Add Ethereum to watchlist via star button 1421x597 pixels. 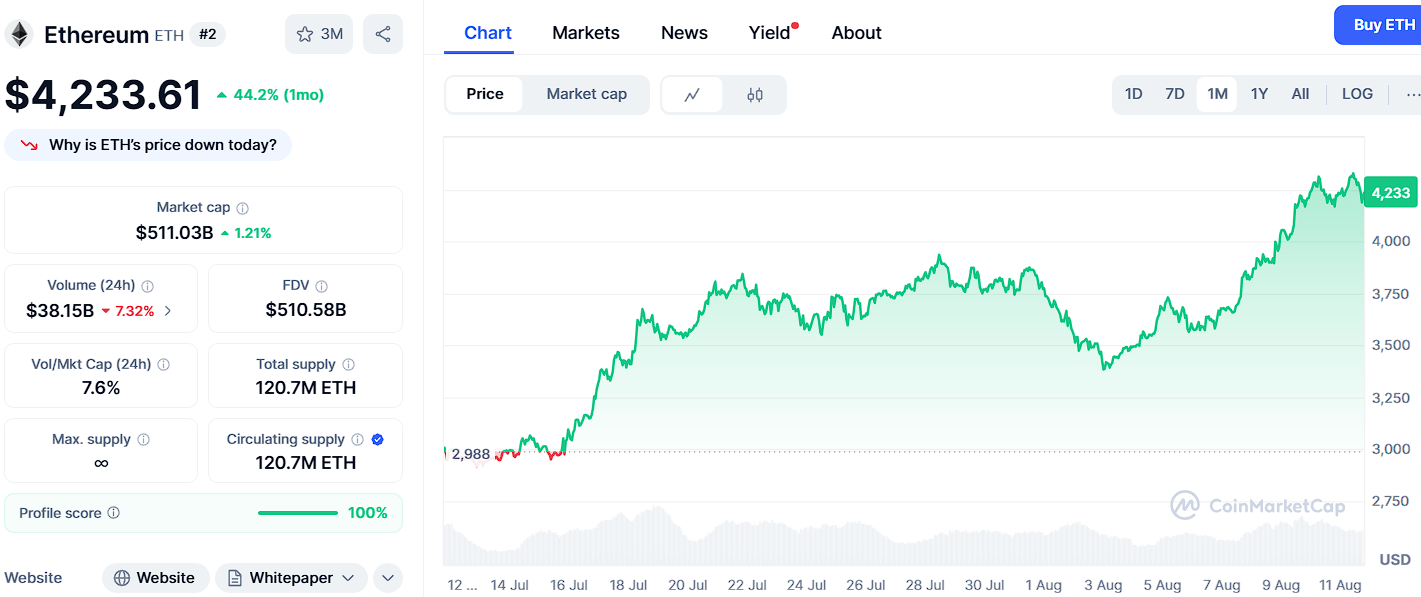(x=319, y=34)
